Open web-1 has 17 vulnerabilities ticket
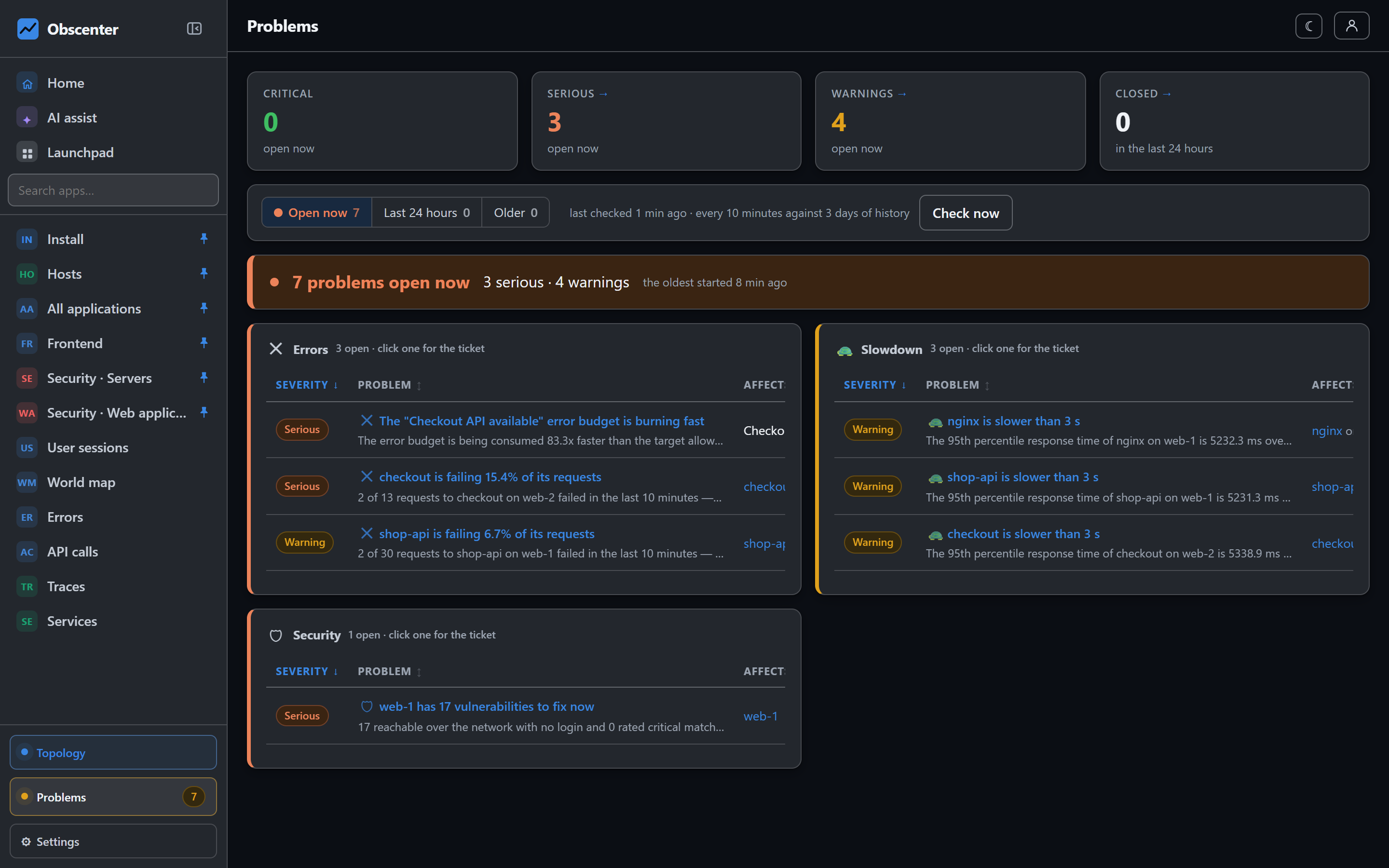This screenshot has height=868, width=1389. [486, 706]
